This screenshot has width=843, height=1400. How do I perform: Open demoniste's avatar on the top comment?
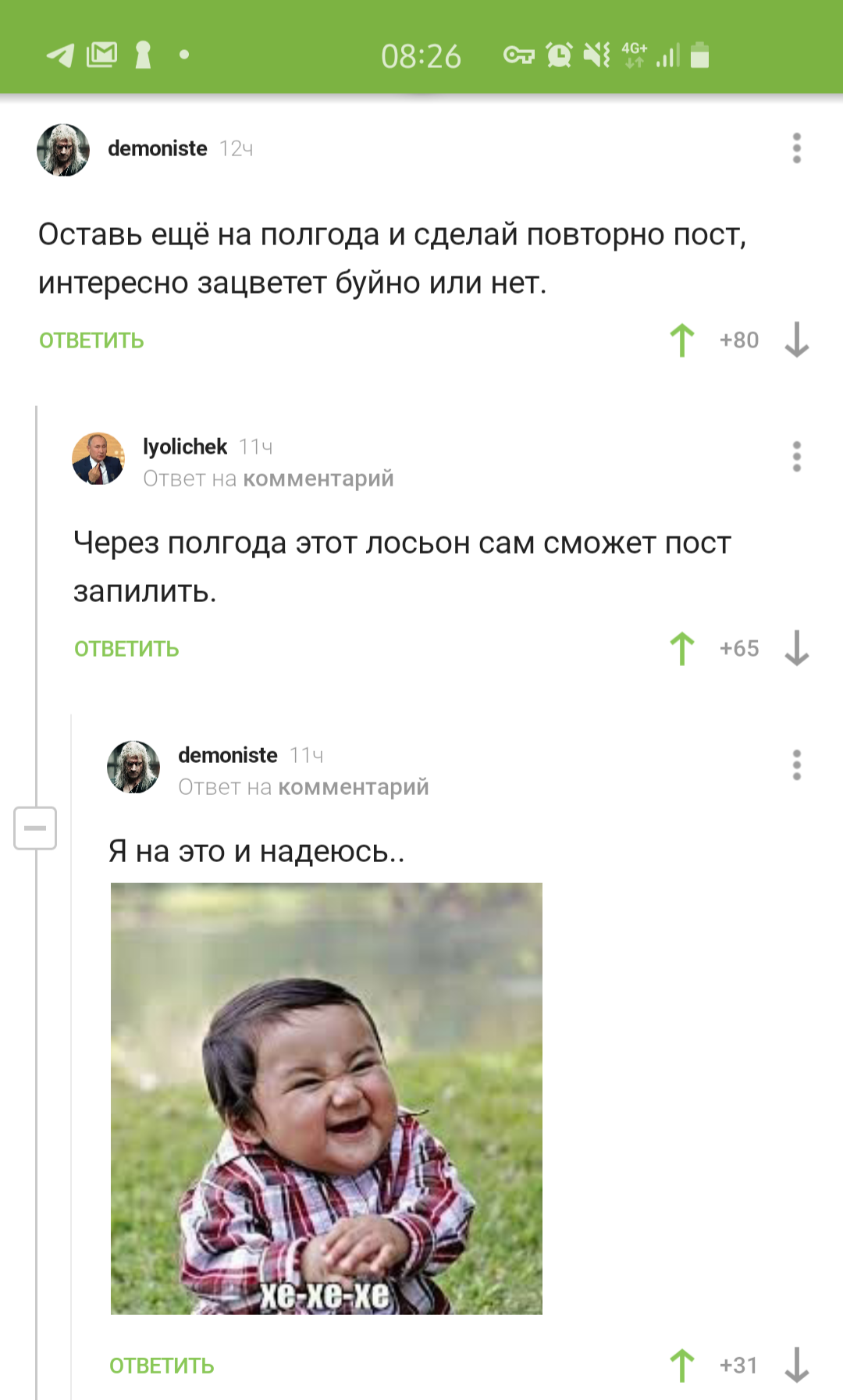(x=63, y=149)
